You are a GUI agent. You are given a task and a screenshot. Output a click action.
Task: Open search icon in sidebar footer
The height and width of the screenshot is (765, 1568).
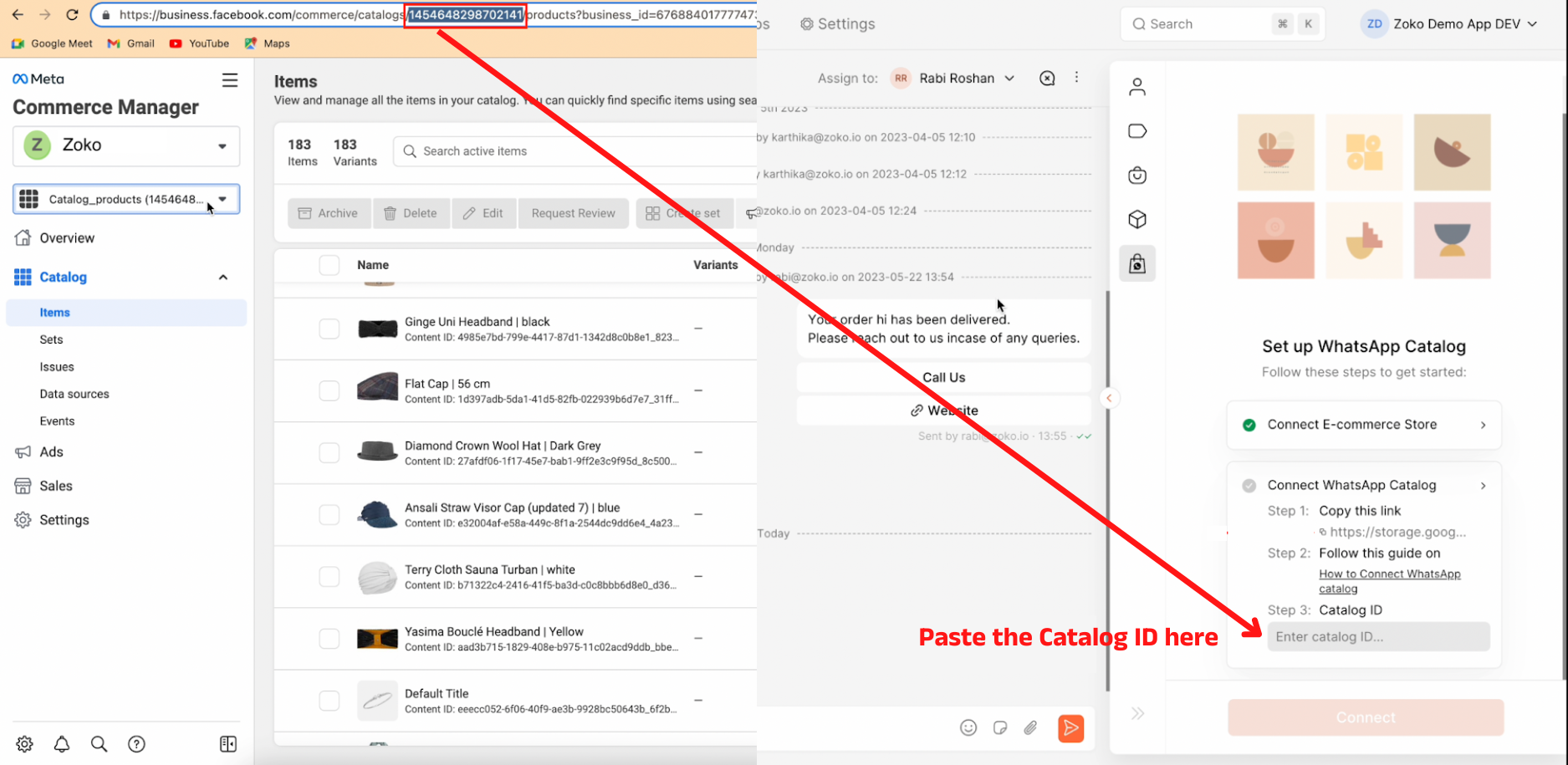click(x=99, y=744)
